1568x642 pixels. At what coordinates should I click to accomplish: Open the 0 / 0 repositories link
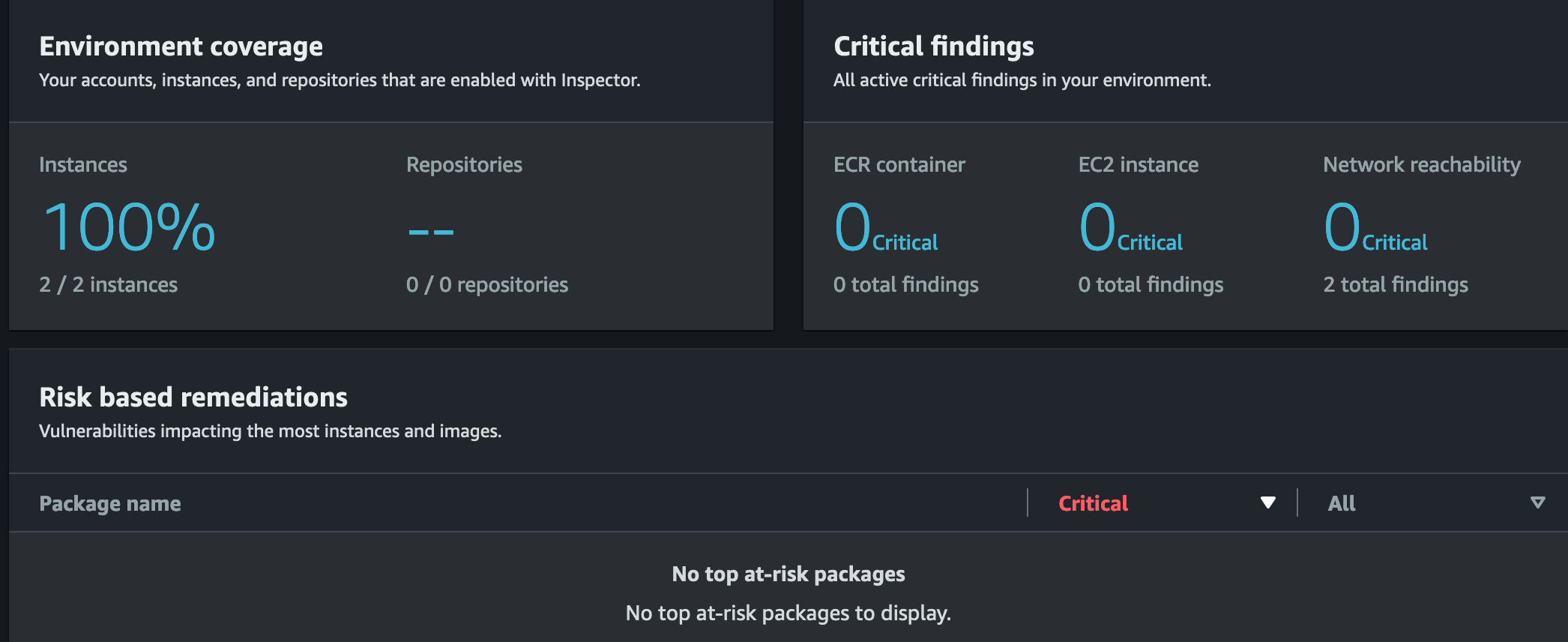487,285
